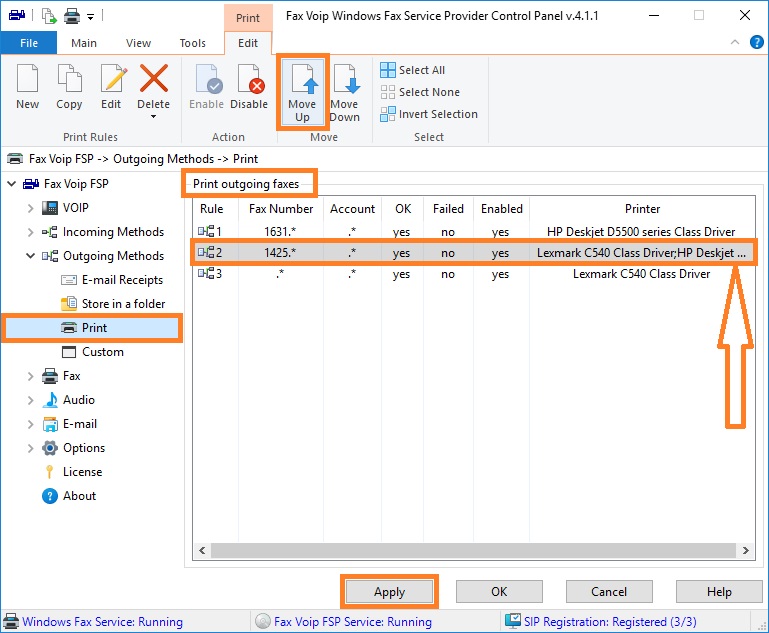Open E-mail Receipts in the tree
This screenshot has width=769, height=633.
click(112, 280)
